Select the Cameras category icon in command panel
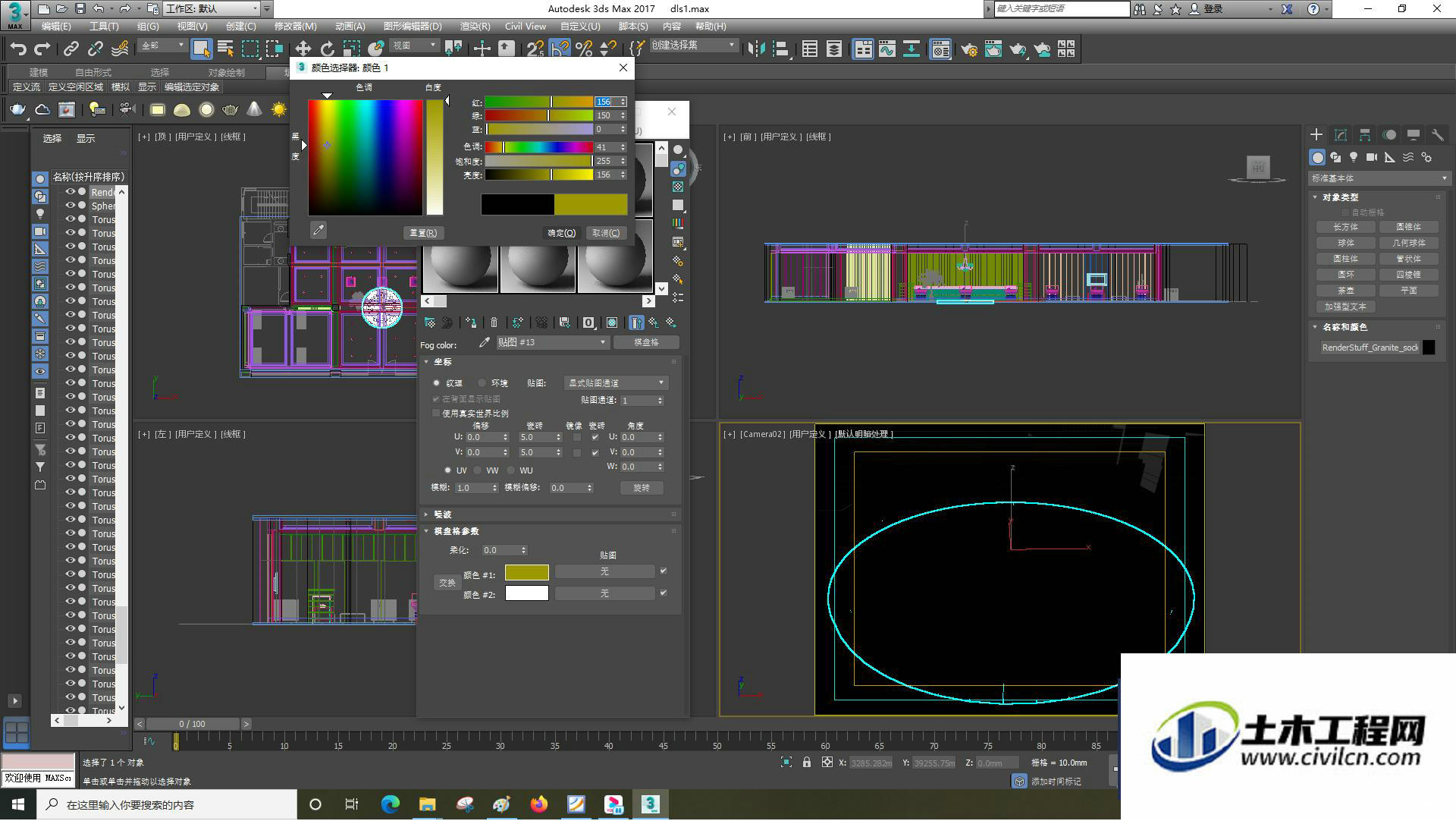This screenshot has width=1456, height=821. click(1372, 157)
